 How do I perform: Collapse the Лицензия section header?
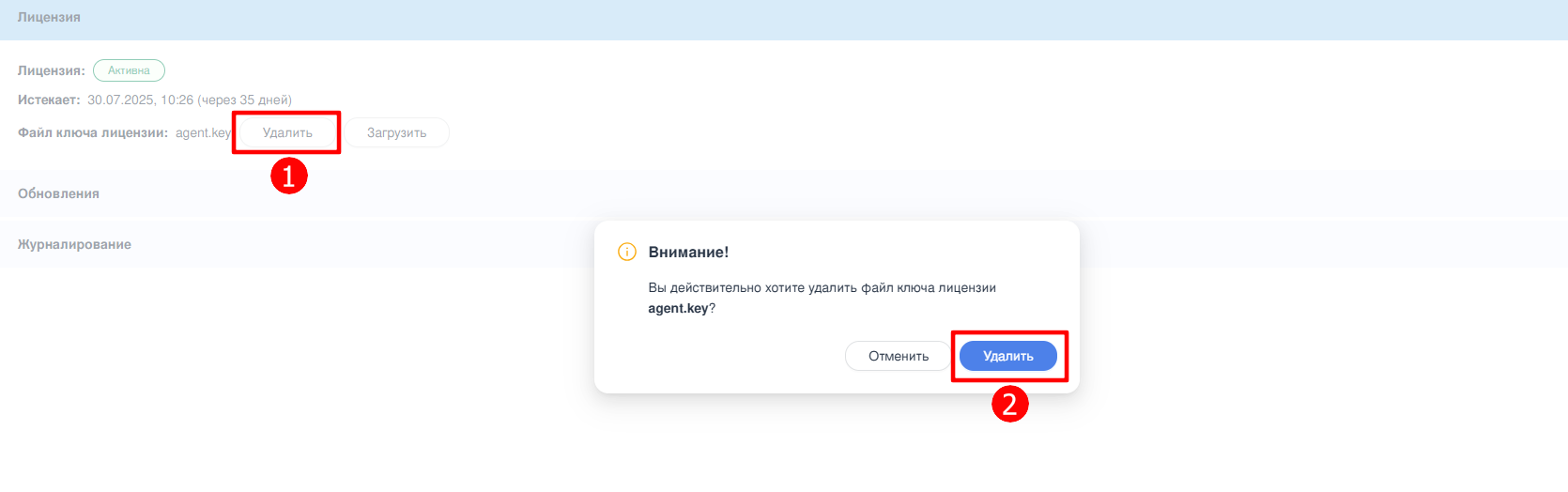pyautogui.click(x=49, y=17)
